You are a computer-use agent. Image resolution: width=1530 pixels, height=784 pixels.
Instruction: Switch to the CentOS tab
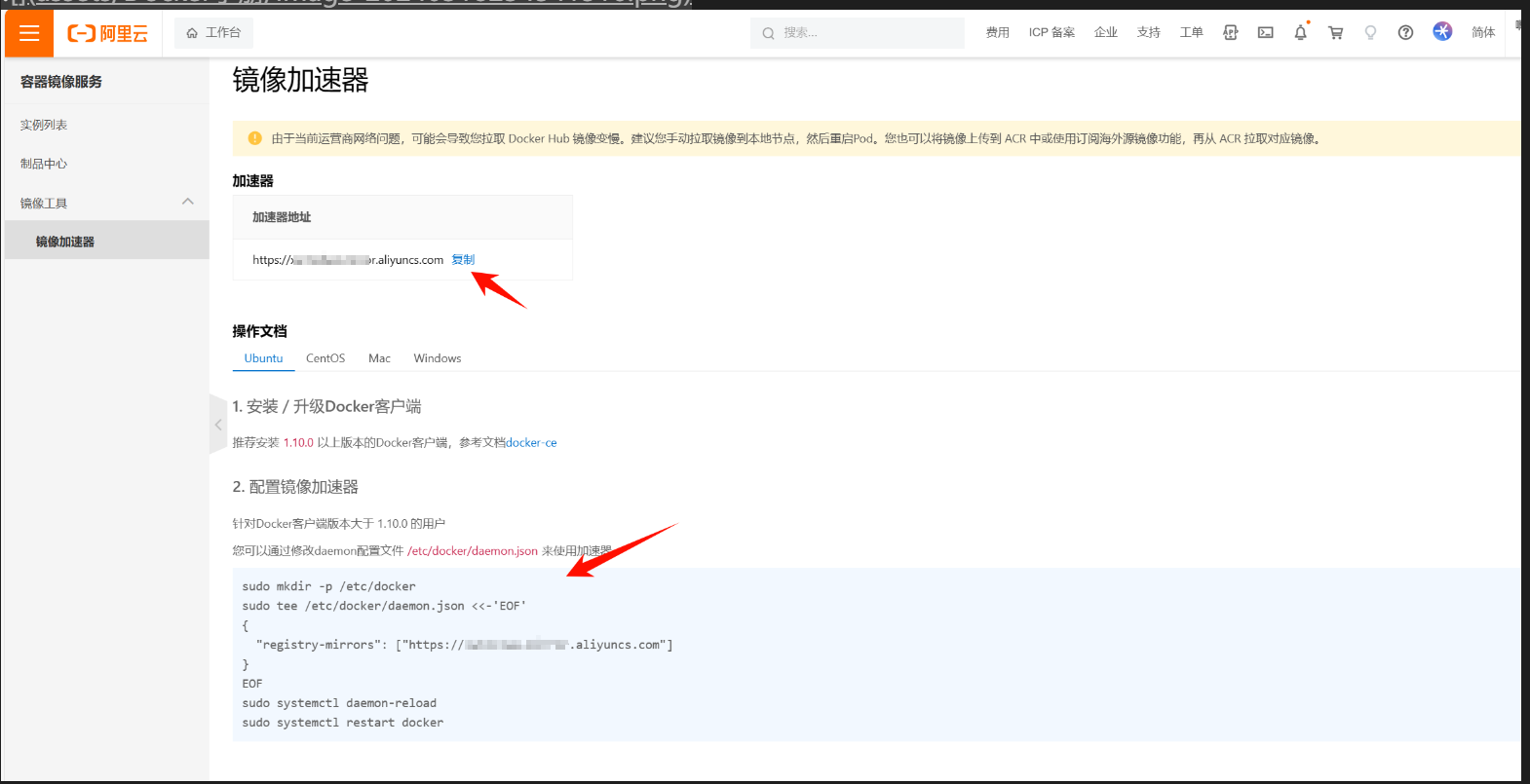(x=325, y=358)
